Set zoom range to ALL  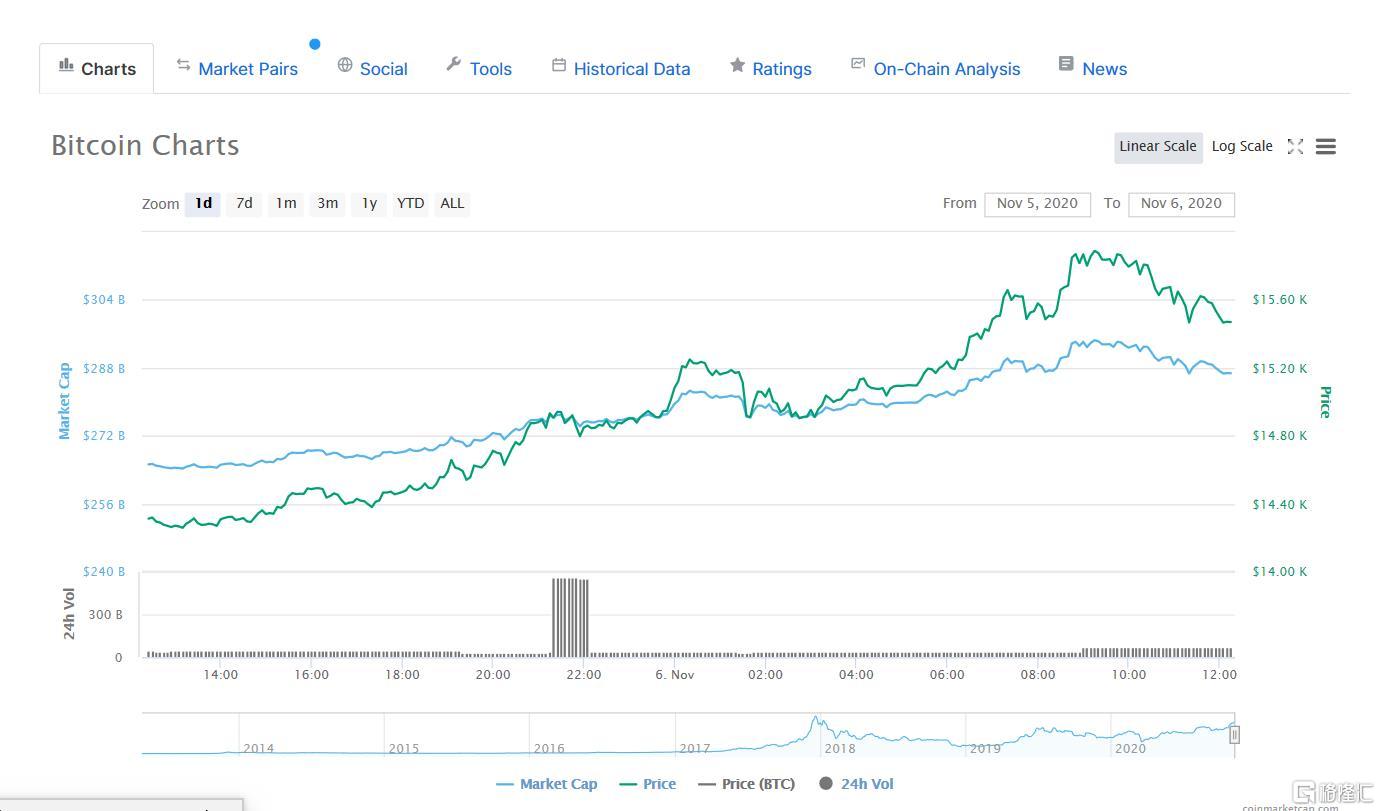pyautogui.click(x=452, y=204)
